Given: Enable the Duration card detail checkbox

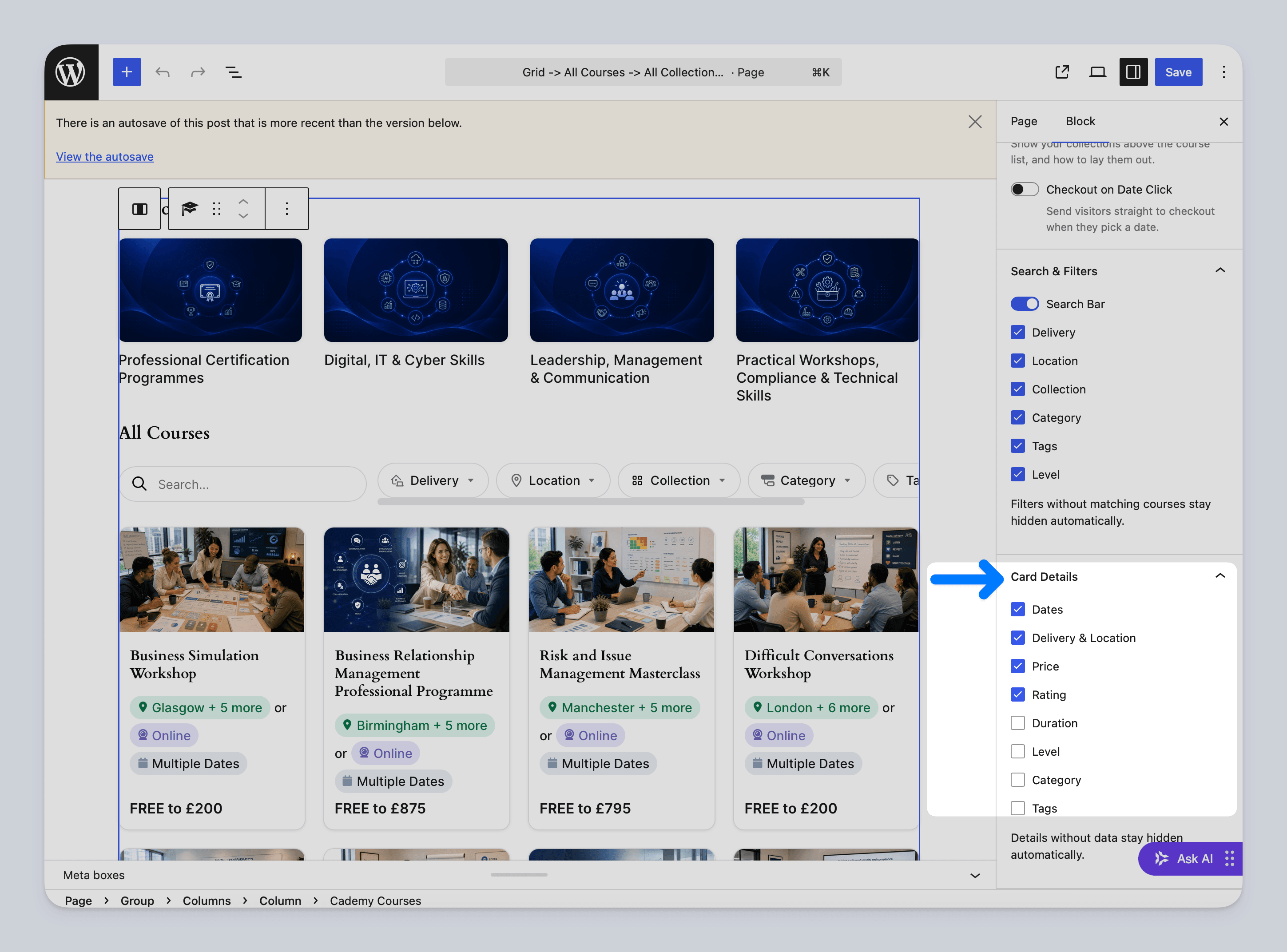Looking at the screenshot, I should click(1018, 723).
